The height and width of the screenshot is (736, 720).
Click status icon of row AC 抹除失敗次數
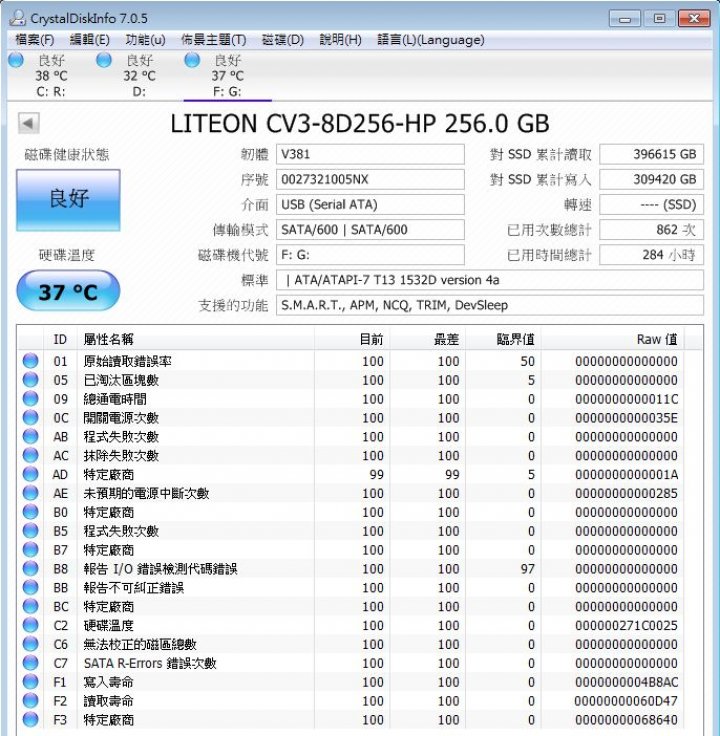(x=31, y=455)
